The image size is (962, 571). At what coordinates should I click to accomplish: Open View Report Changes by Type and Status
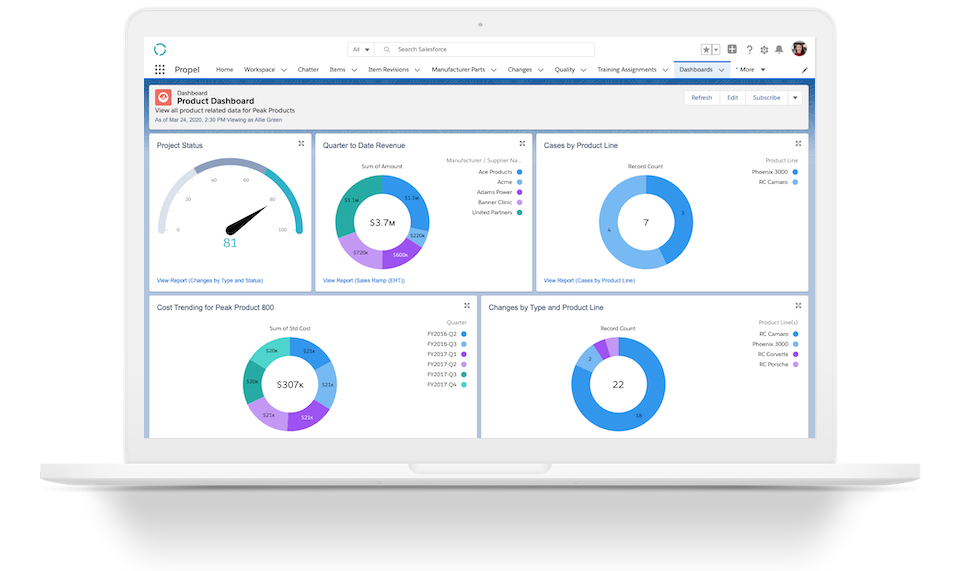pyautogui.click(x=210, y=280)
